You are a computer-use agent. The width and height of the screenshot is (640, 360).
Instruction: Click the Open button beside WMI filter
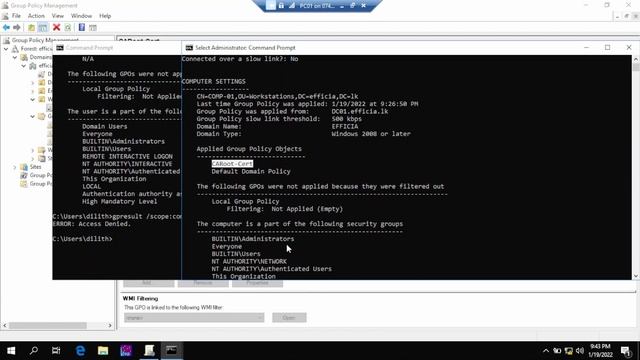tap(289, 318)
